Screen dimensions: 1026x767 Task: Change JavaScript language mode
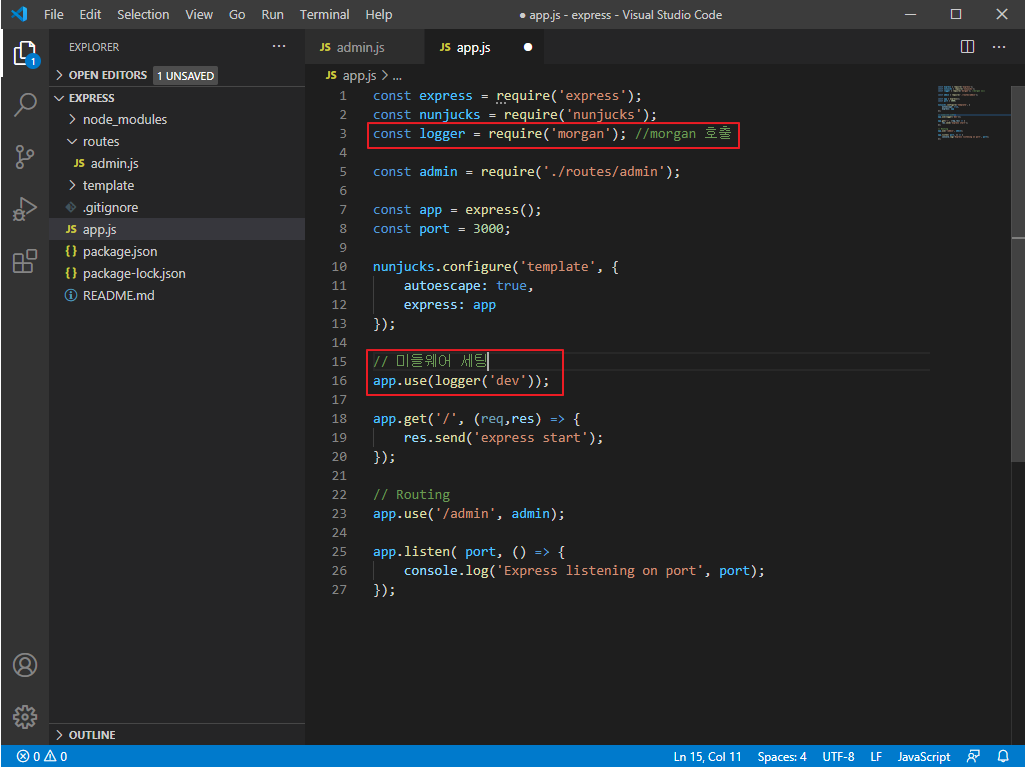tap(923, 757)
